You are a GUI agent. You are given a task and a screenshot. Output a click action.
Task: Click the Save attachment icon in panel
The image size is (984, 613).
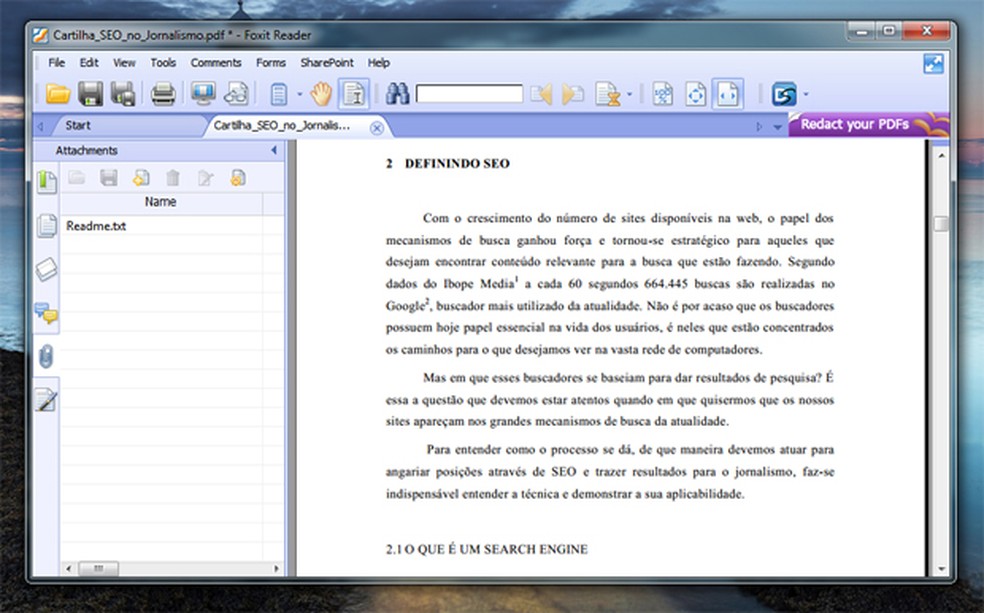[x=109, y=178]
